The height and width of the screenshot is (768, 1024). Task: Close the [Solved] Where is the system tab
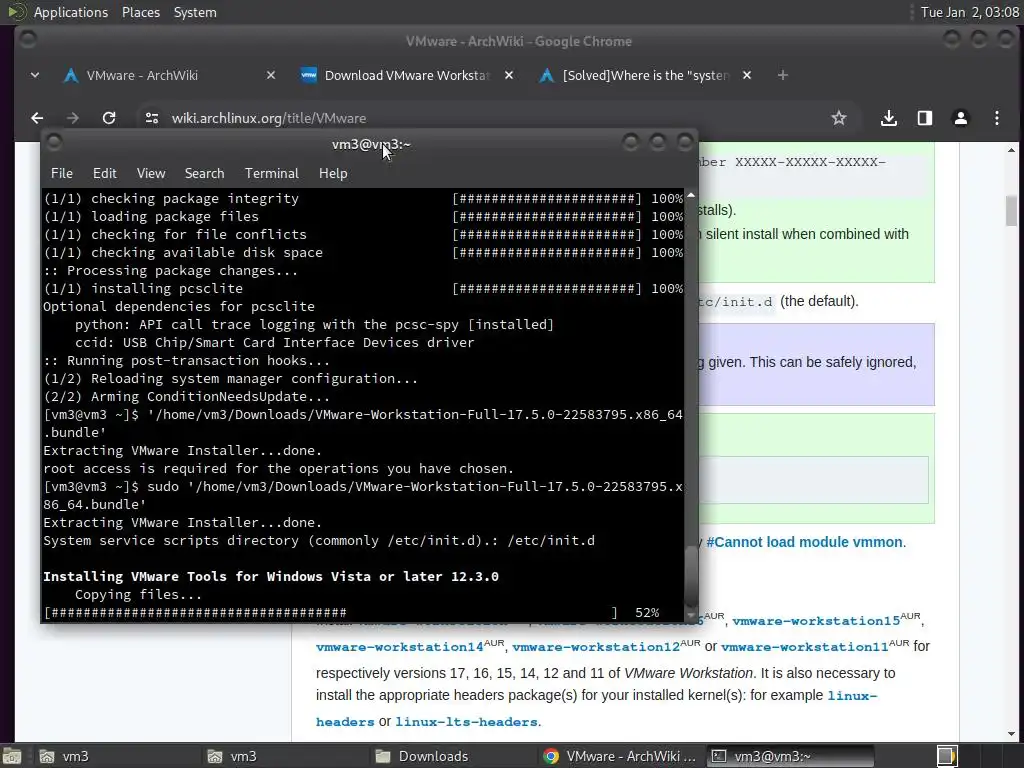point(747,76)
